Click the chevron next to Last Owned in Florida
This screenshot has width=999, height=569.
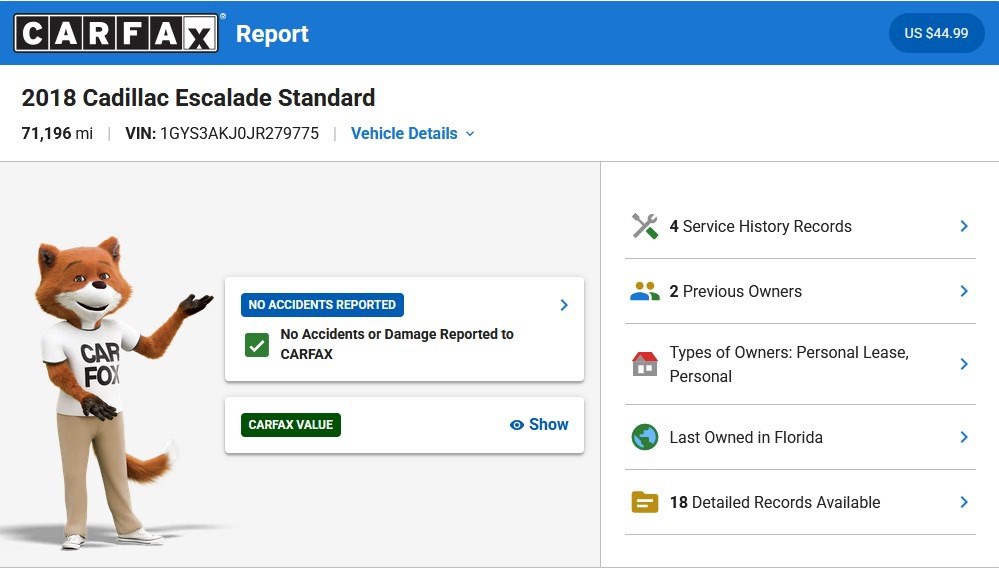point(964,437)
